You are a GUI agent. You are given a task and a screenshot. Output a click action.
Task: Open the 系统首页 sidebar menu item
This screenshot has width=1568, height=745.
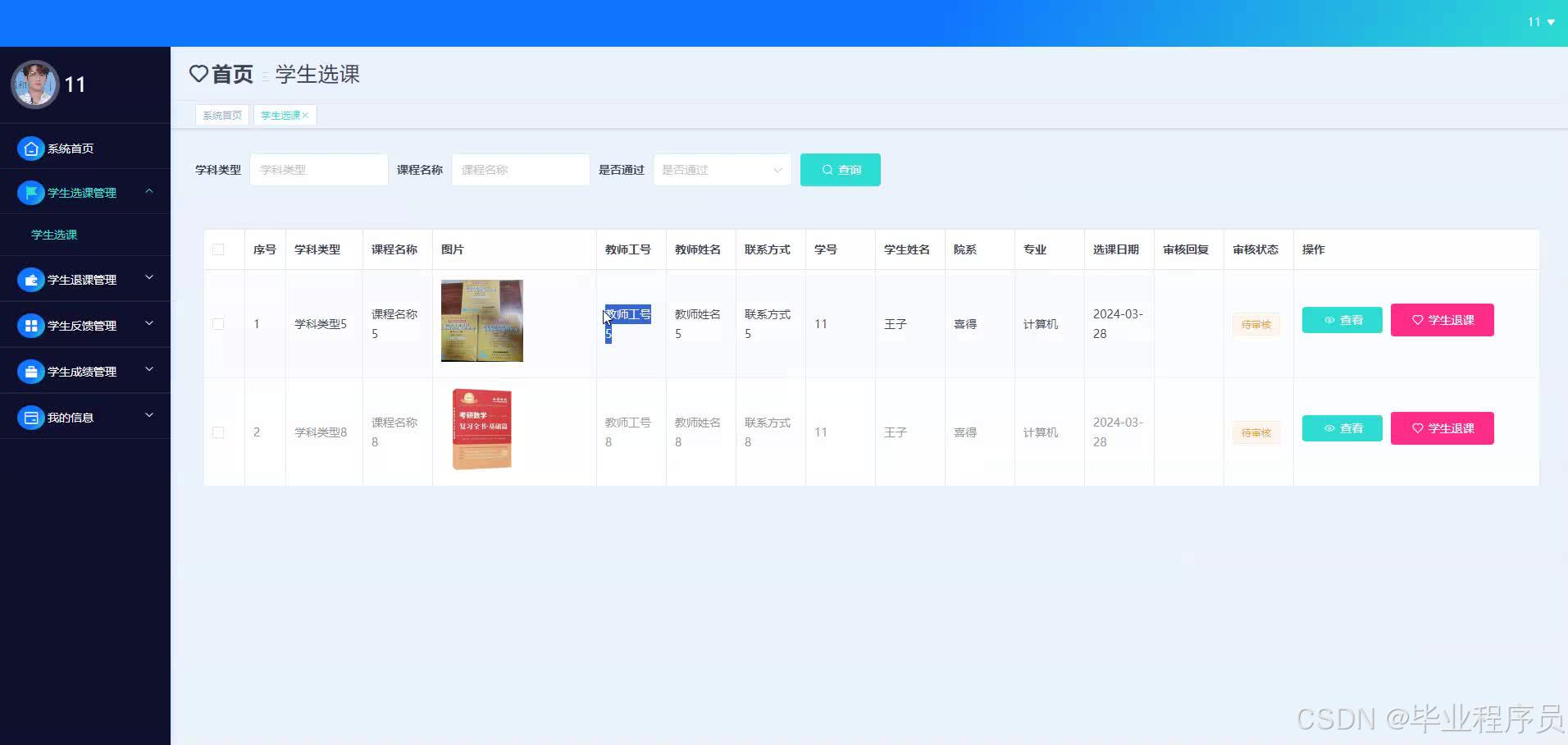click(85, 149)
